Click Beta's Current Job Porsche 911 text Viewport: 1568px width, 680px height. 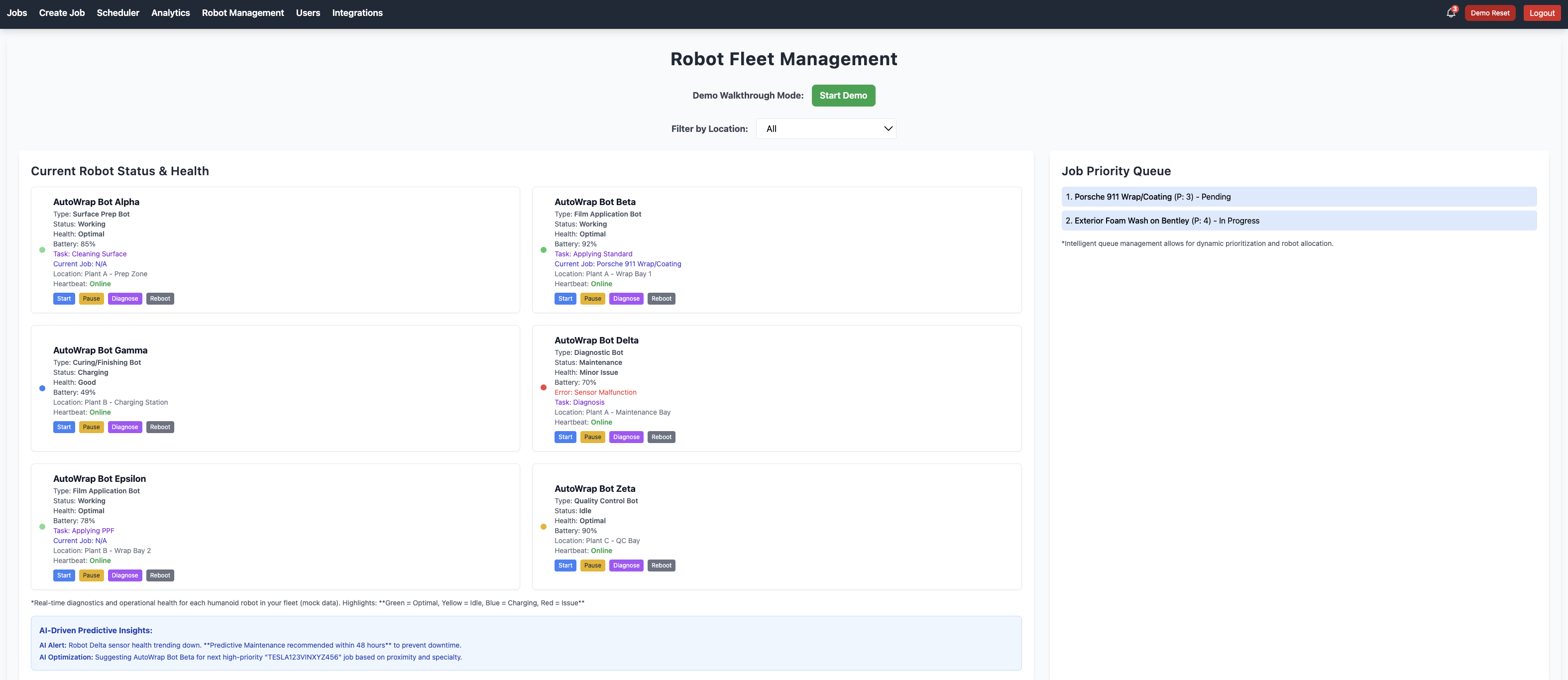coord(618,264)
